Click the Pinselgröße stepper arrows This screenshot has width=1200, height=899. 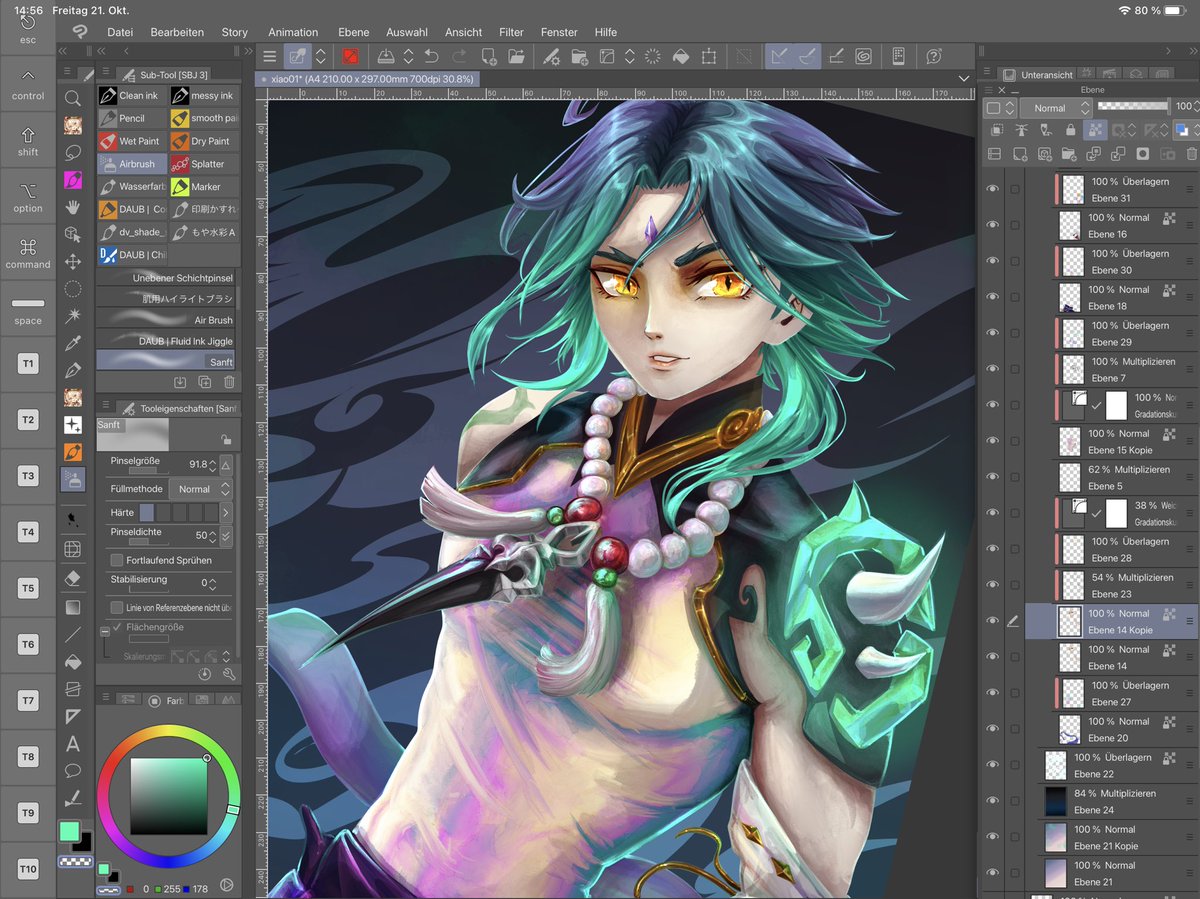(211, 465)
